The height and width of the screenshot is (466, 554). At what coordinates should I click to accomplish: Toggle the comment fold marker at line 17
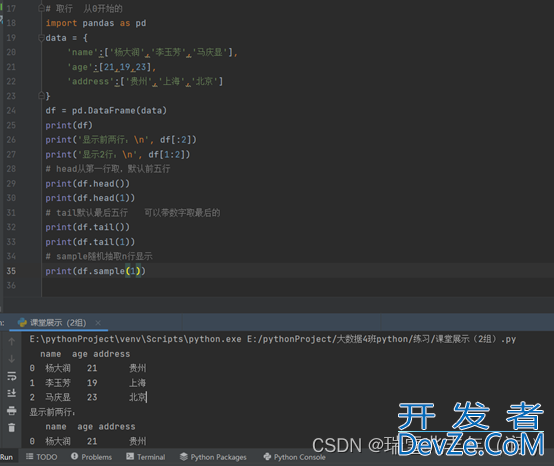coord(41,8)
